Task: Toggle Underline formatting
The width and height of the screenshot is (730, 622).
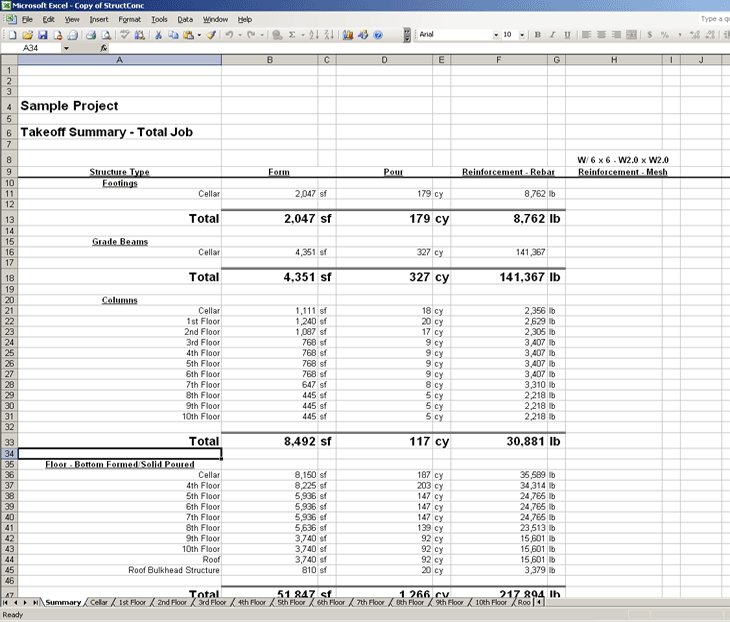Action: pyautogui.click(x=567, y=34)
